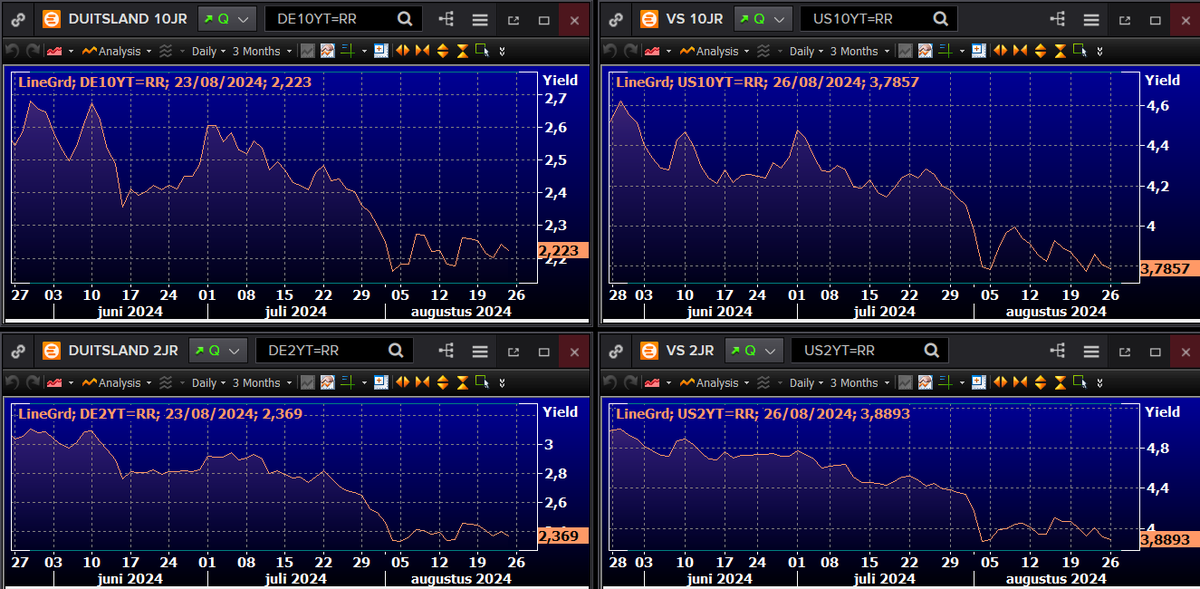Viewport: 1200px width, 589px height.
Task: Click the search magnifier in DE2YT=RR field
Action: [x=395, y=351]
